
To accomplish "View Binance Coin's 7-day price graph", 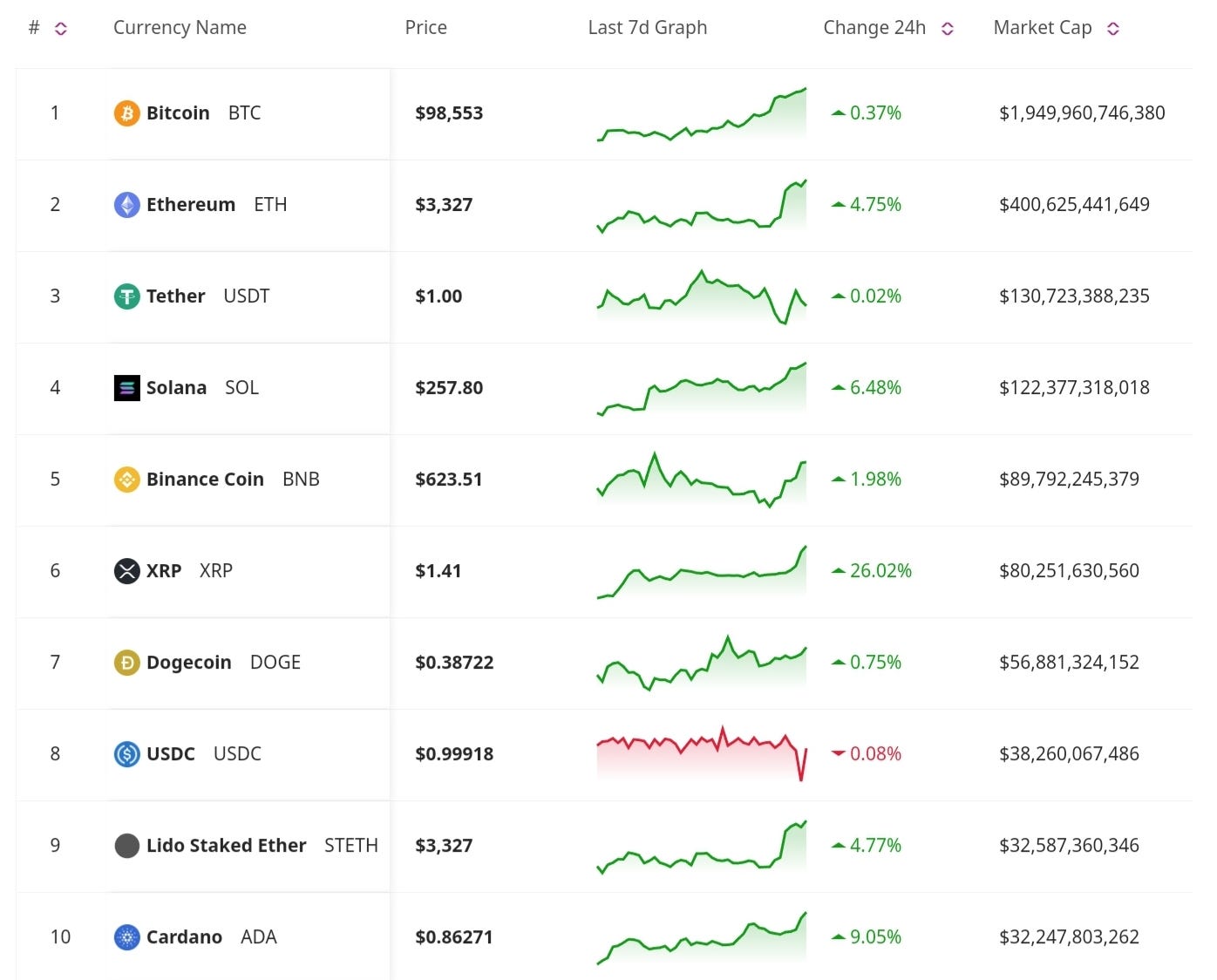I will [x=702, y=480].
